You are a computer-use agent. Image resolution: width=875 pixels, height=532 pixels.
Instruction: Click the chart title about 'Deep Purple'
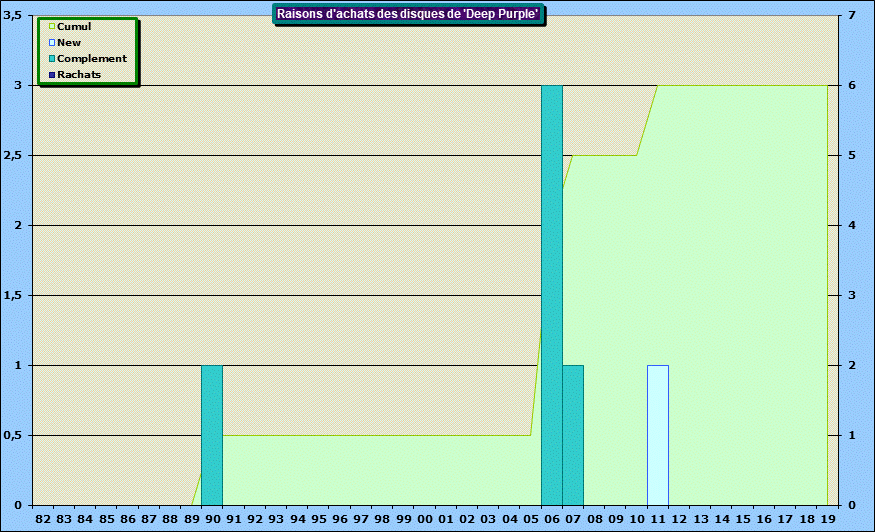(x=408, y=13)
